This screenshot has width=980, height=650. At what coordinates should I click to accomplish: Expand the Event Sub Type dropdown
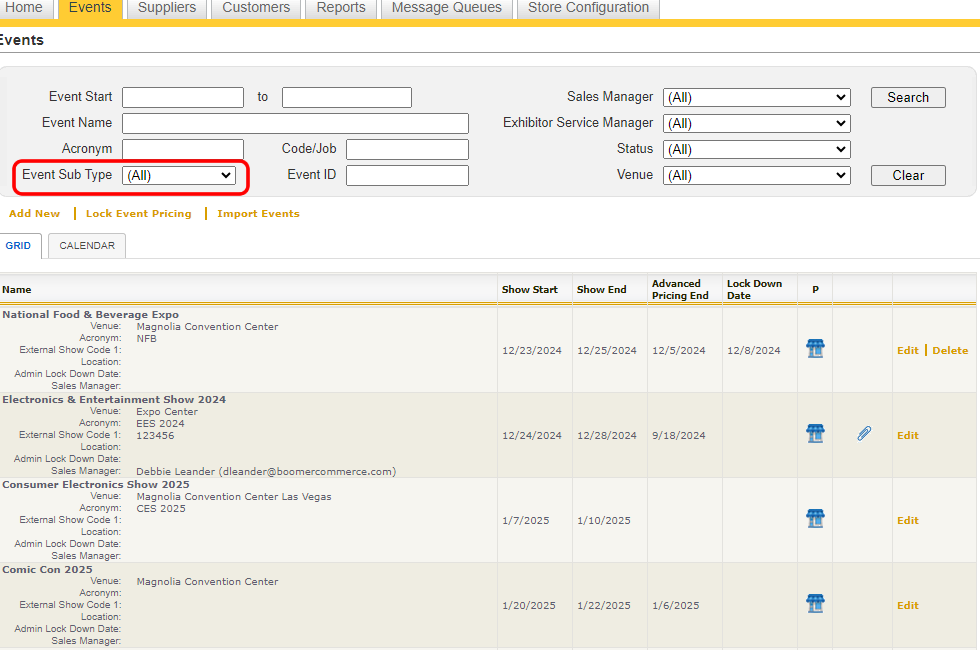(179, 175)
